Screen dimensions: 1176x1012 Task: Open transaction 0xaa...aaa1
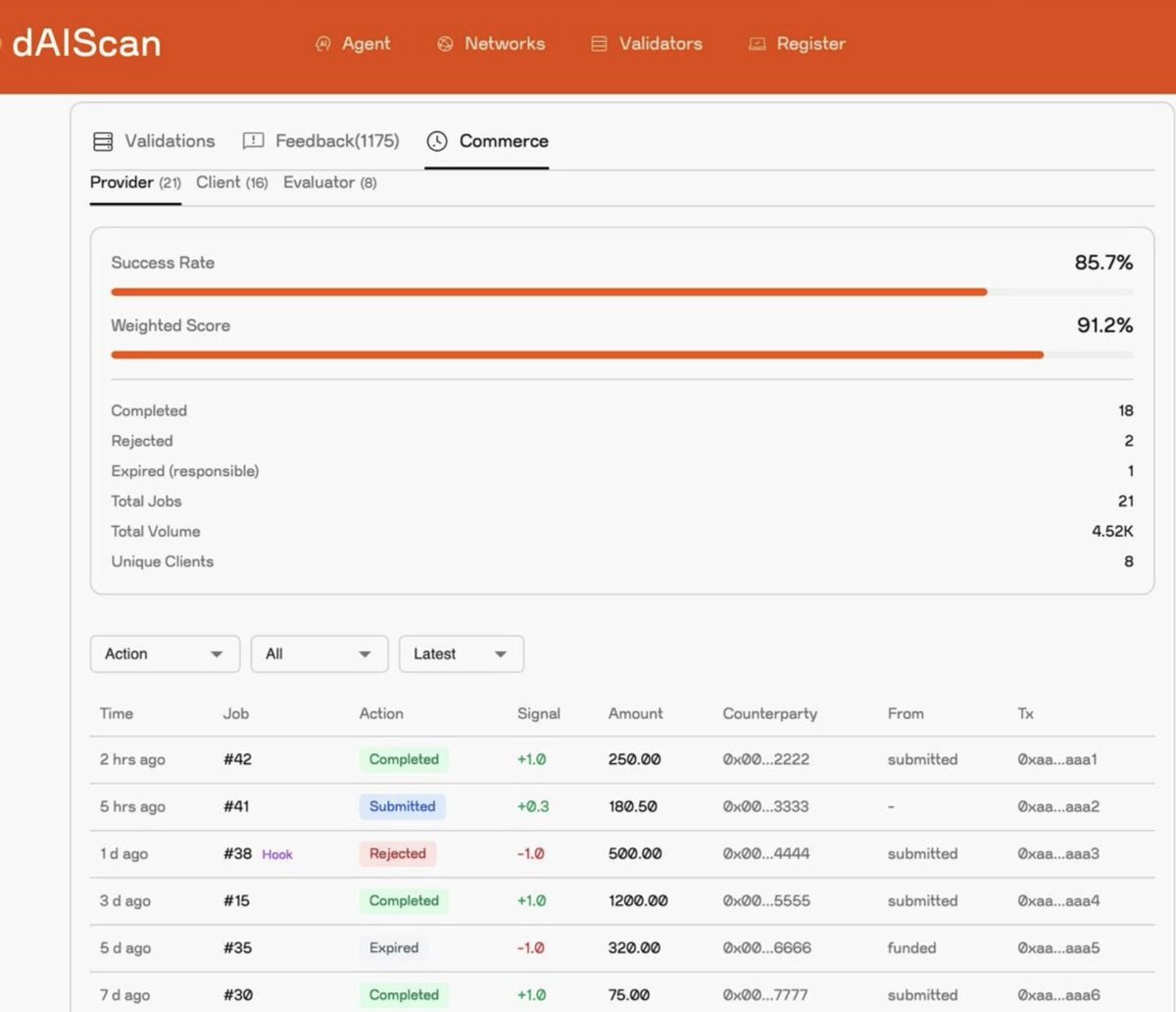point(1057,759)
